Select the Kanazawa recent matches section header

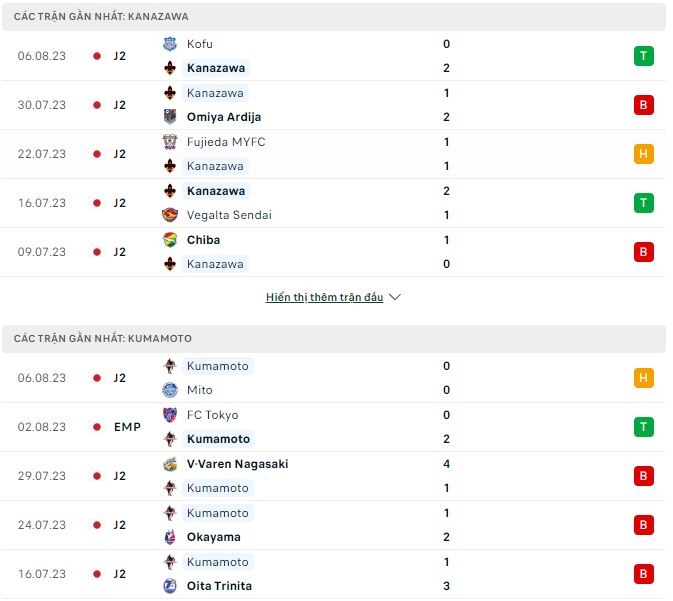pyautogui.click(x=102, y=17)
